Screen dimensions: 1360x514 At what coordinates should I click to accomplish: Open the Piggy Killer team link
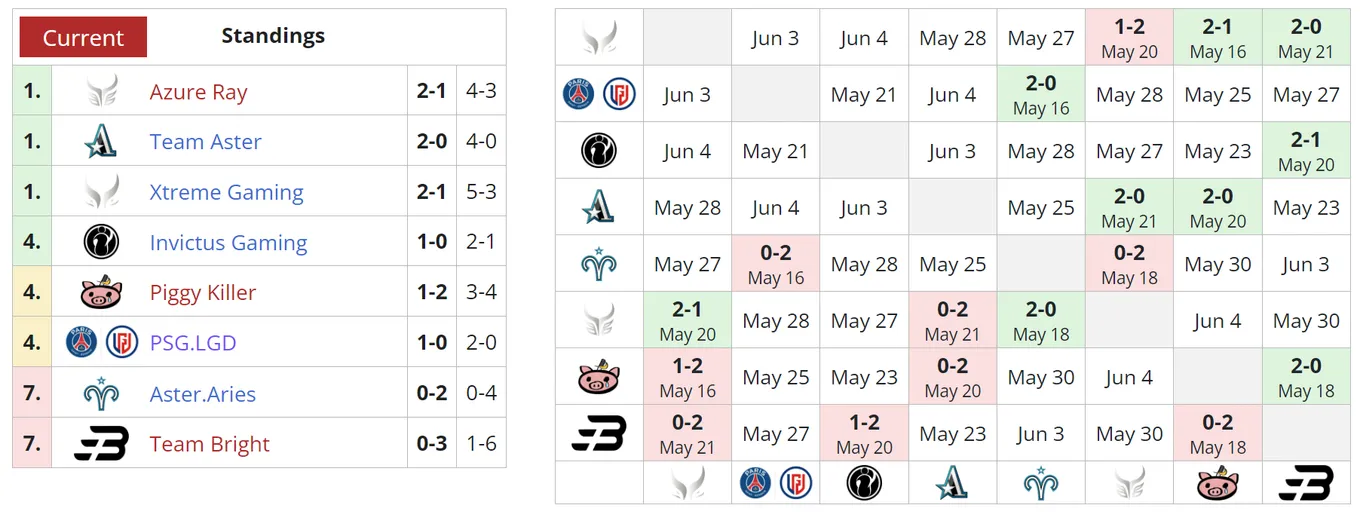pos(203,293)
